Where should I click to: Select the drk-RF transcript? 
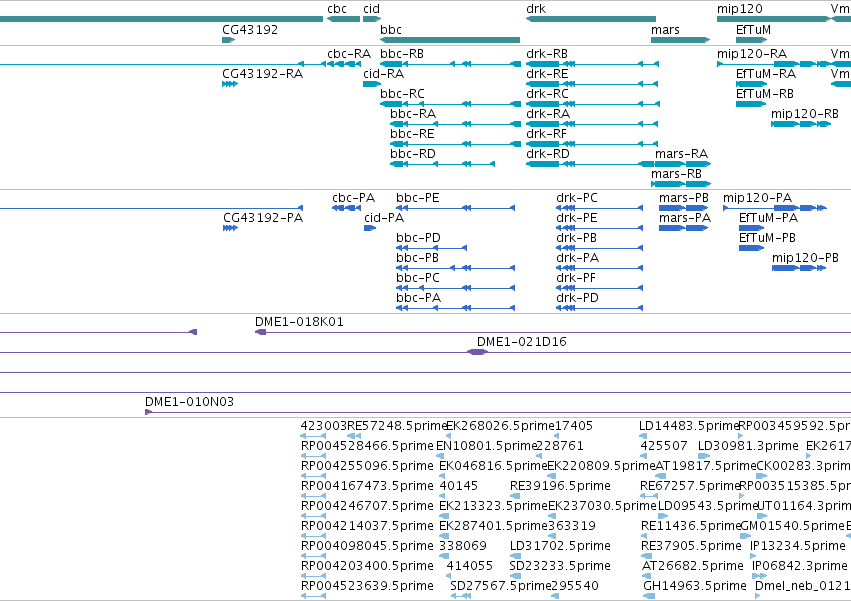[546, 134]
